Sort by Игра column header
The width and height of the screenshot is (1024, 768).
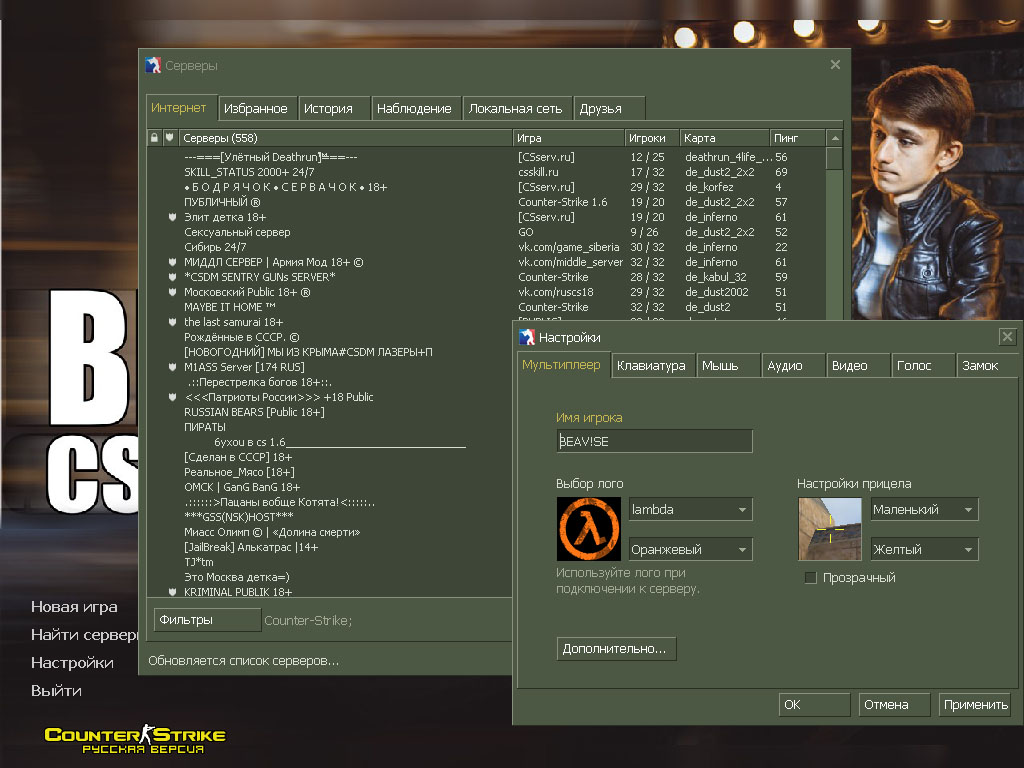[x=568, y=138]
